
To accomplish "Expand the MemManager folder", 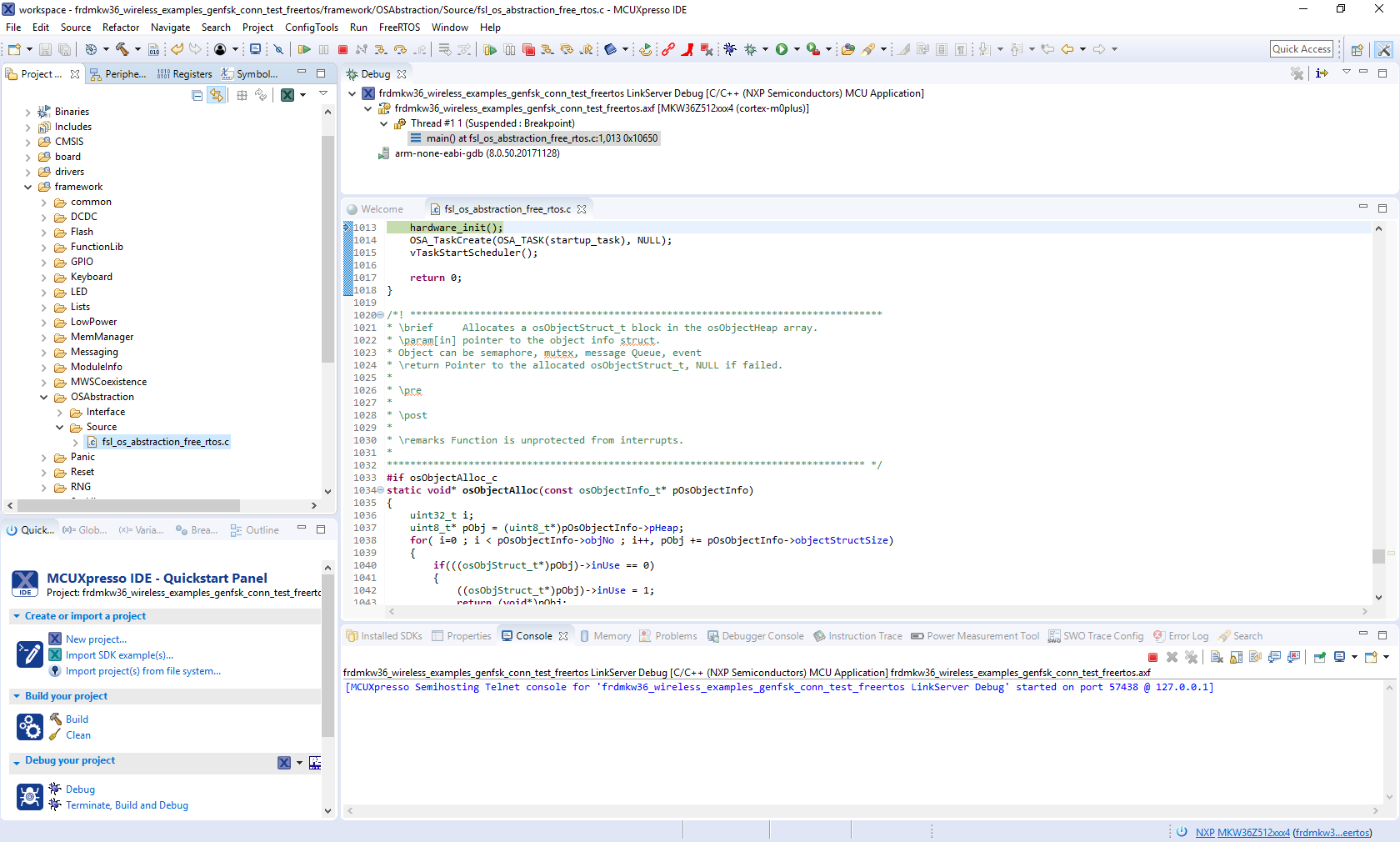I will coord(44,337).
